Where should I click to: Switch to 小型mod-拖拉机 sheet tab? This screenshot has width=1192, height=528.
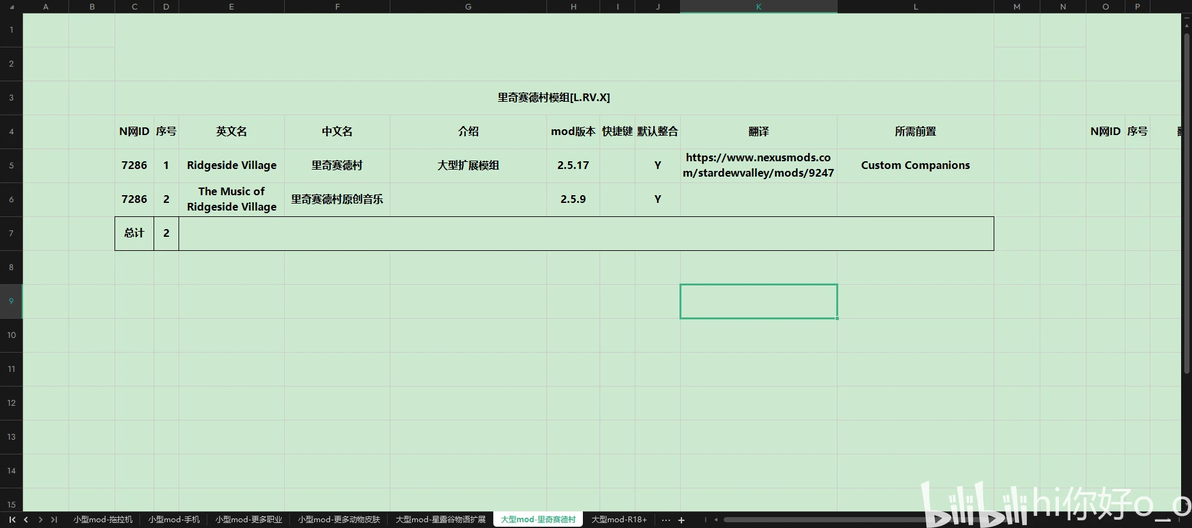tap(102, 520)
